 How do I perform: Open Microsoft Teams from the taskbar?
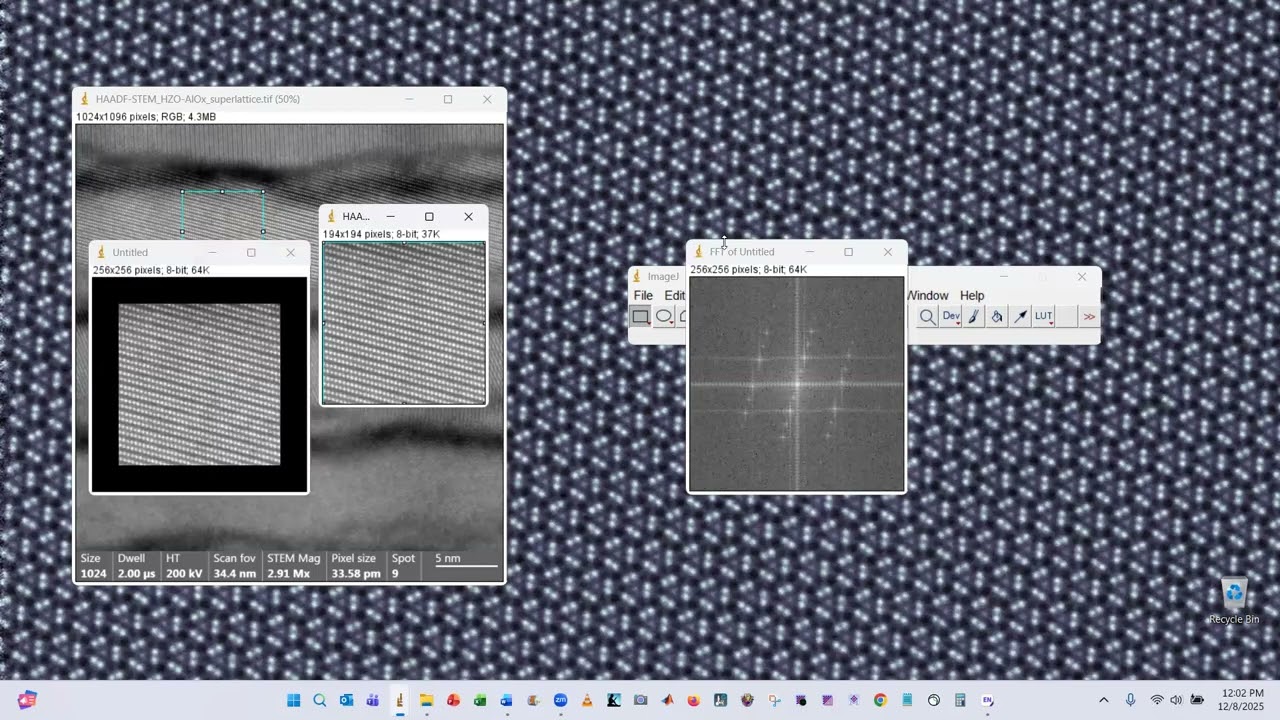tap(372, 700)
